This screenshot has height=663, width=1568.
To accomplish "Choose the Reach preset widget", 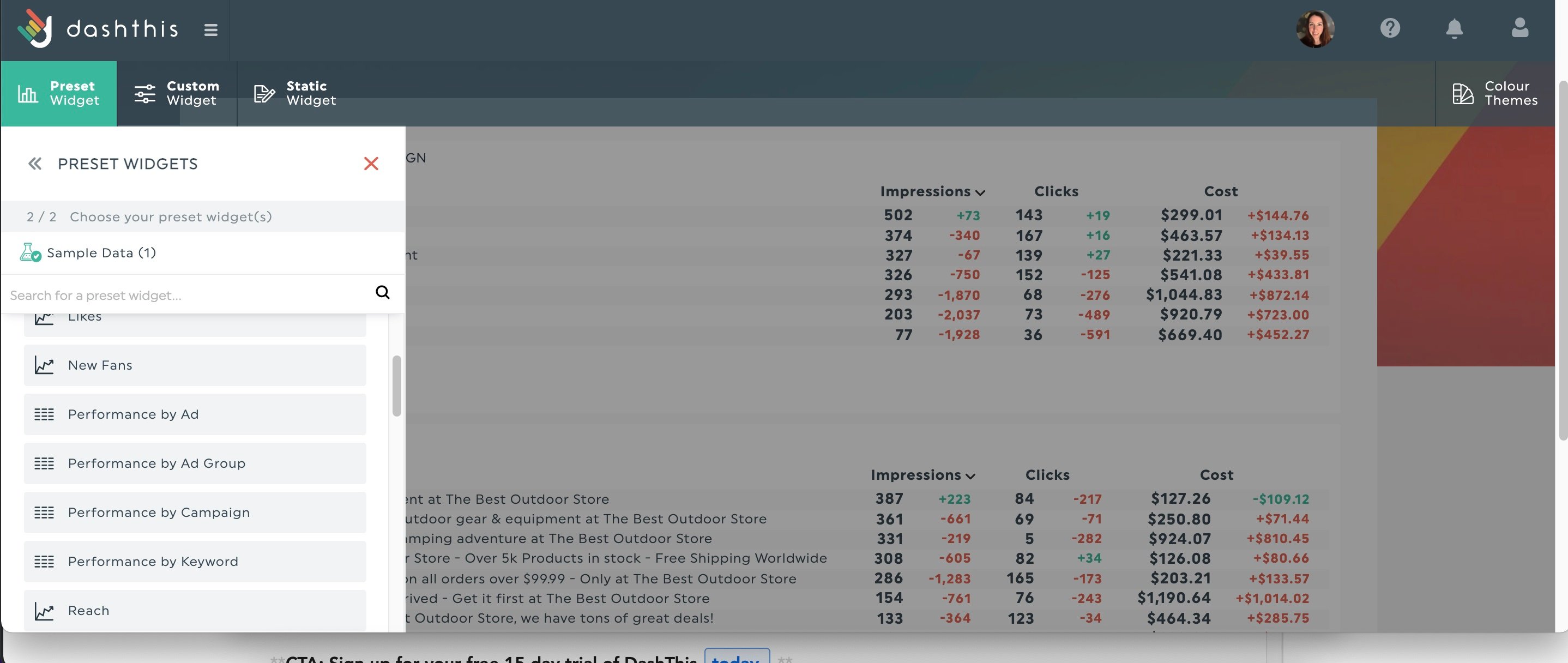I will (195, 611).
